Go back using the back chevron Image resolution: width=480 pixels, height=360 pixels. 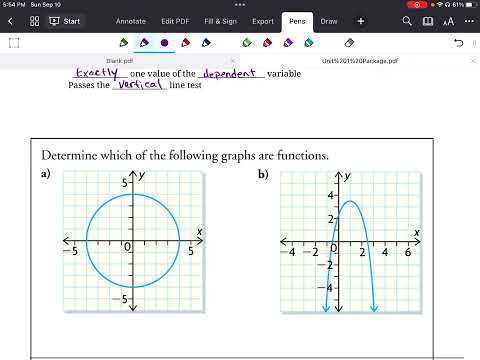pyautogui.click(x=10, y=21)
